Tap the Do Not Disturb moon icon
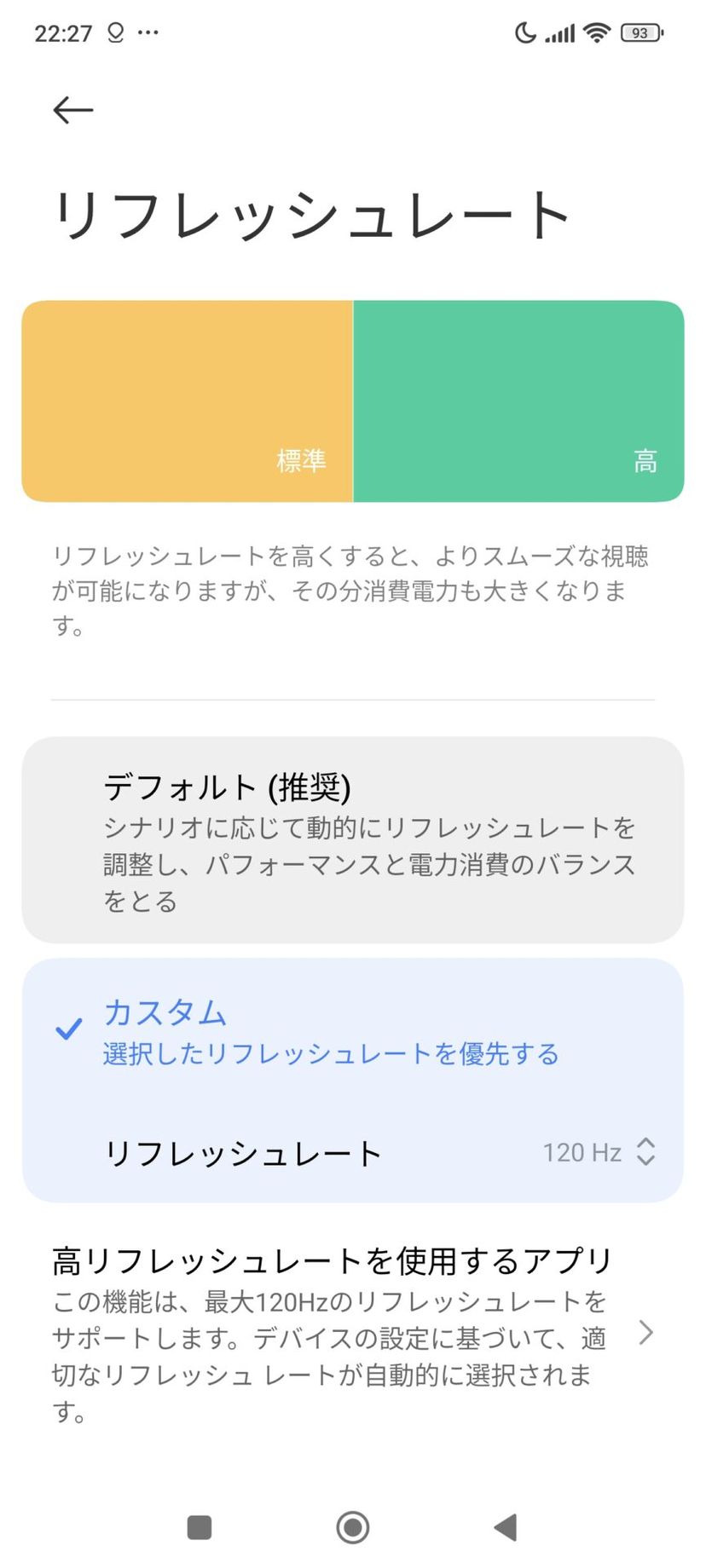Viewport: 706px width, 1568px height. [525, 33]
